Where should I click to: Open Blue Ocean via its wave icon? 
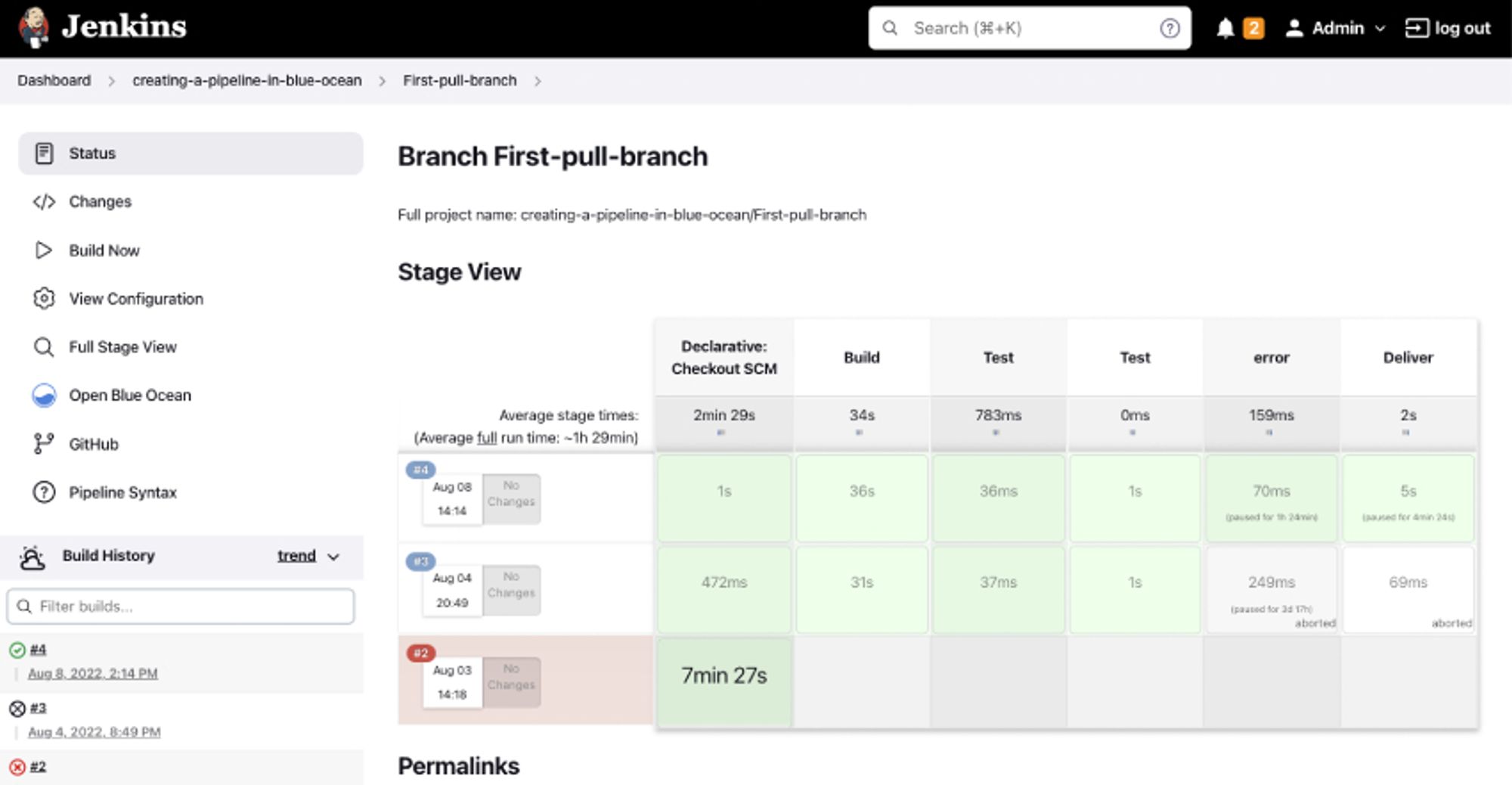pos(44,396)
